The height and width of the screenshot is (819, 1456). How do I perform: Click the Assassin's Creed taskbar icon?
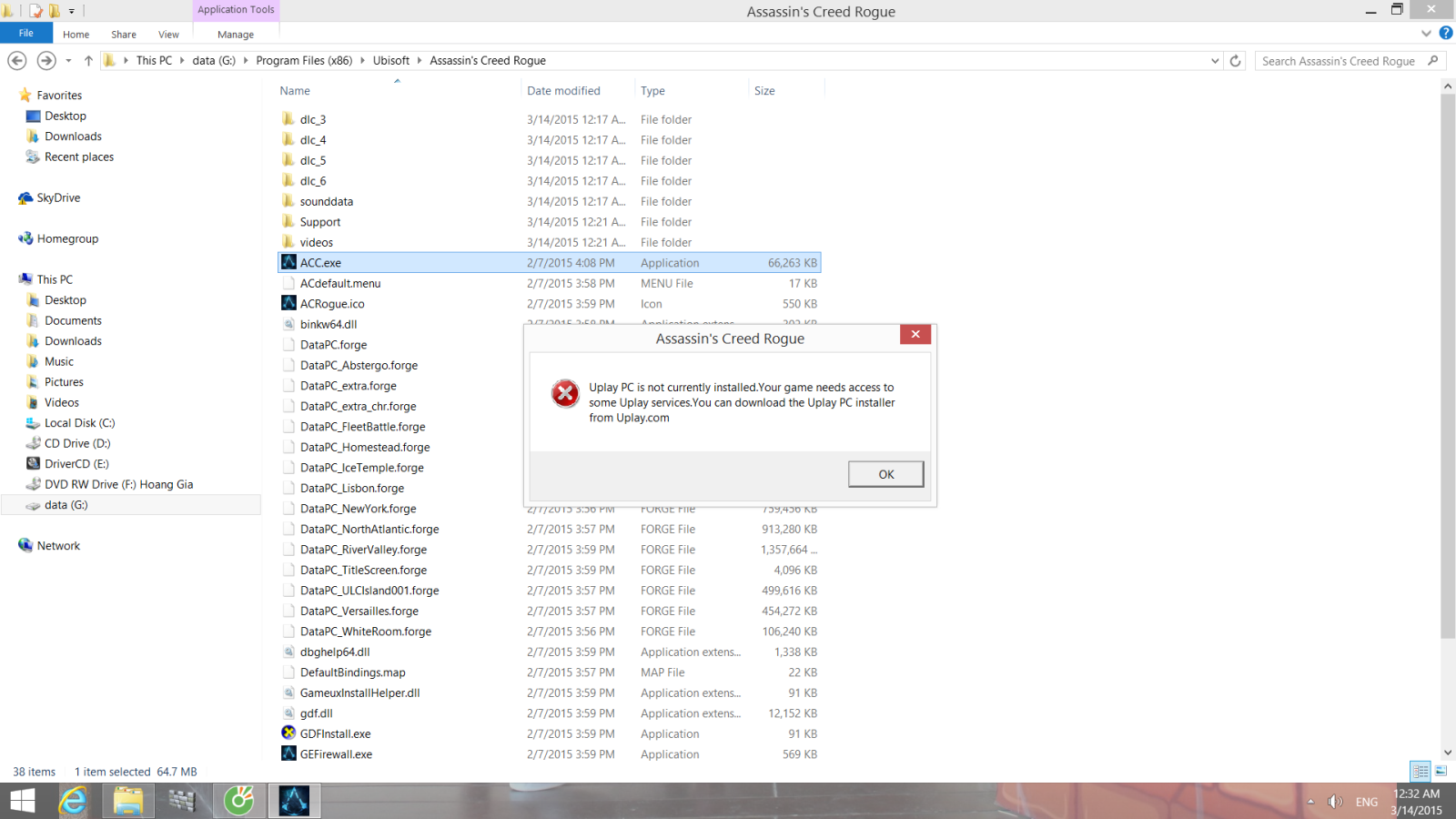click(x=294, y=801)
